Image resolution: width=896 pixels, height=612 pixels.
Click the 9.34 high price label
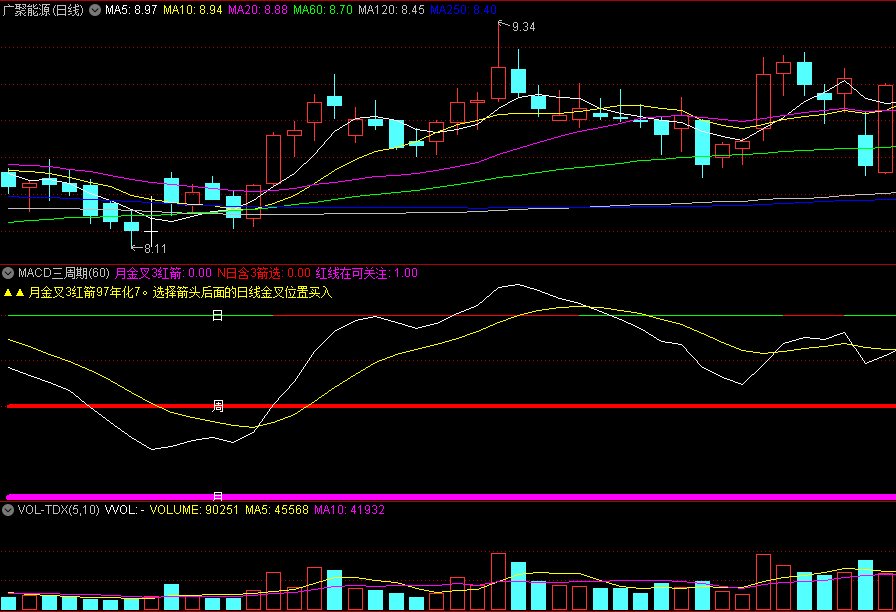(523, 27)
